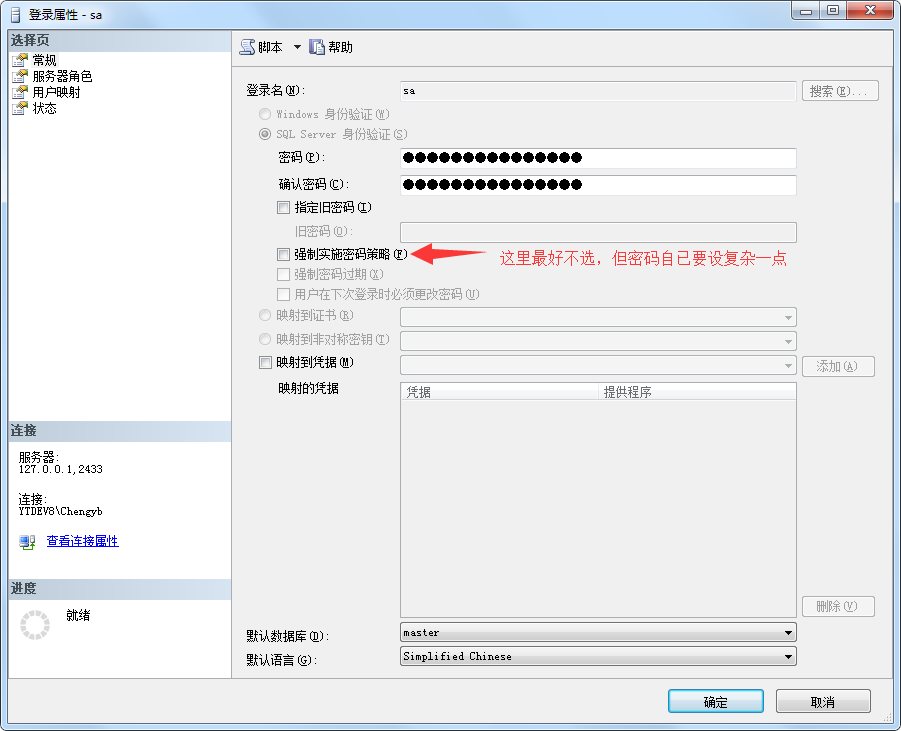The height and width of the screenshot is (731, 901).
Task: Click the 确定 button
Action: click(x=715, y=702)
